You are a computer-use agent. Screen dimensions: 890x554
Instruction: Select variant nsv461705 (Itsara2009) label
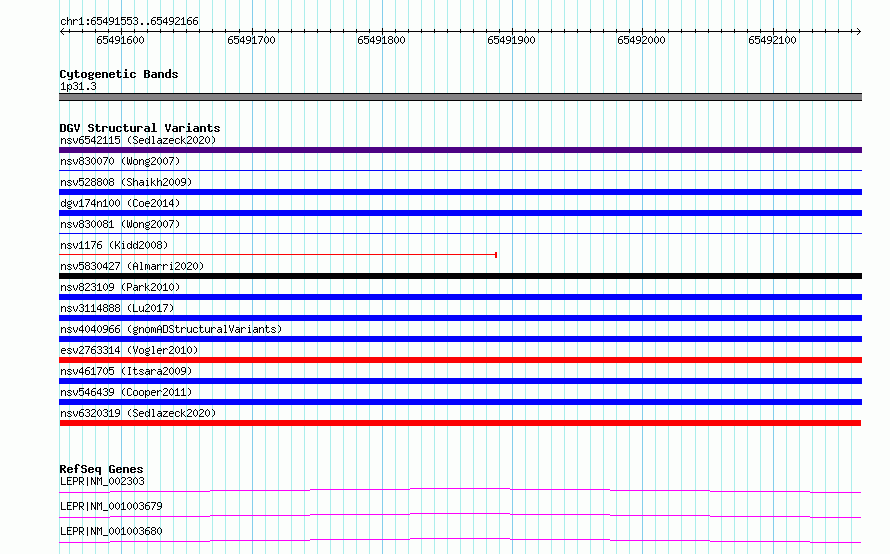click(x=126, y=371)
